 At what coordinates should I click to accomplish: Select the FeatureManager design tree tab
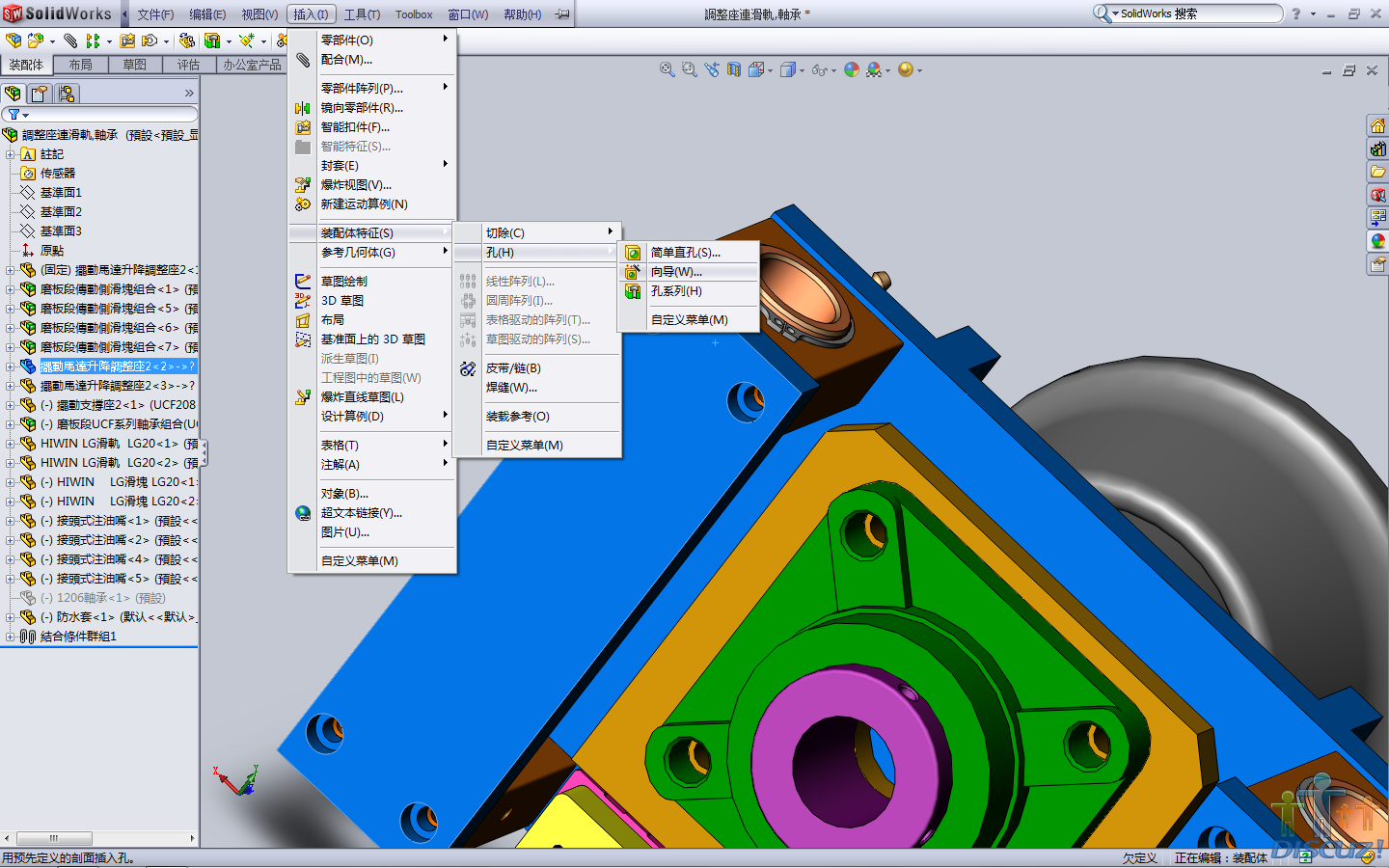pyautogui.click(x=14, y=94)
